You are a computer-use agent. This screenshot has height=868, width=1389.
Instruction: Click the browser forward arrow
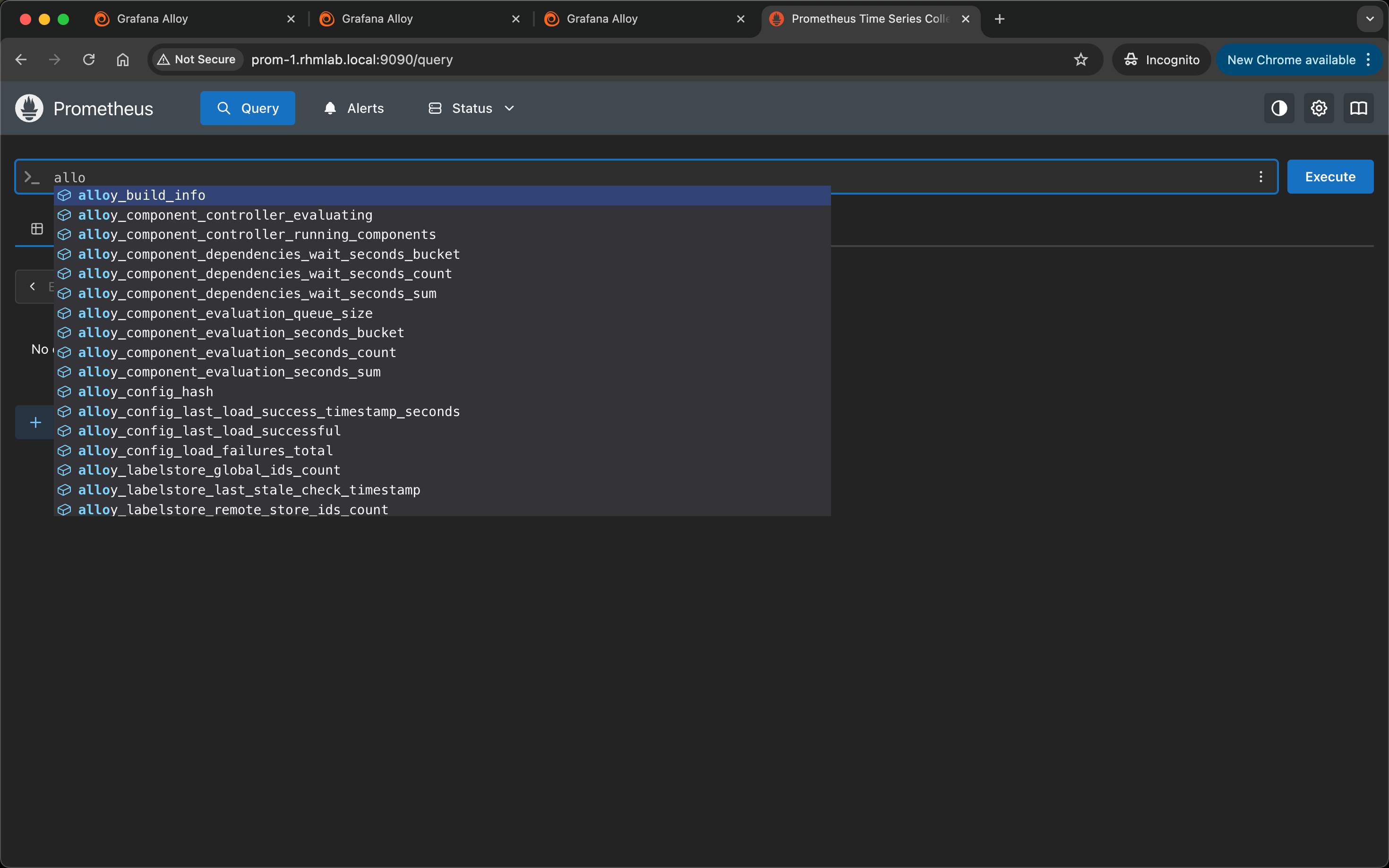54,59
